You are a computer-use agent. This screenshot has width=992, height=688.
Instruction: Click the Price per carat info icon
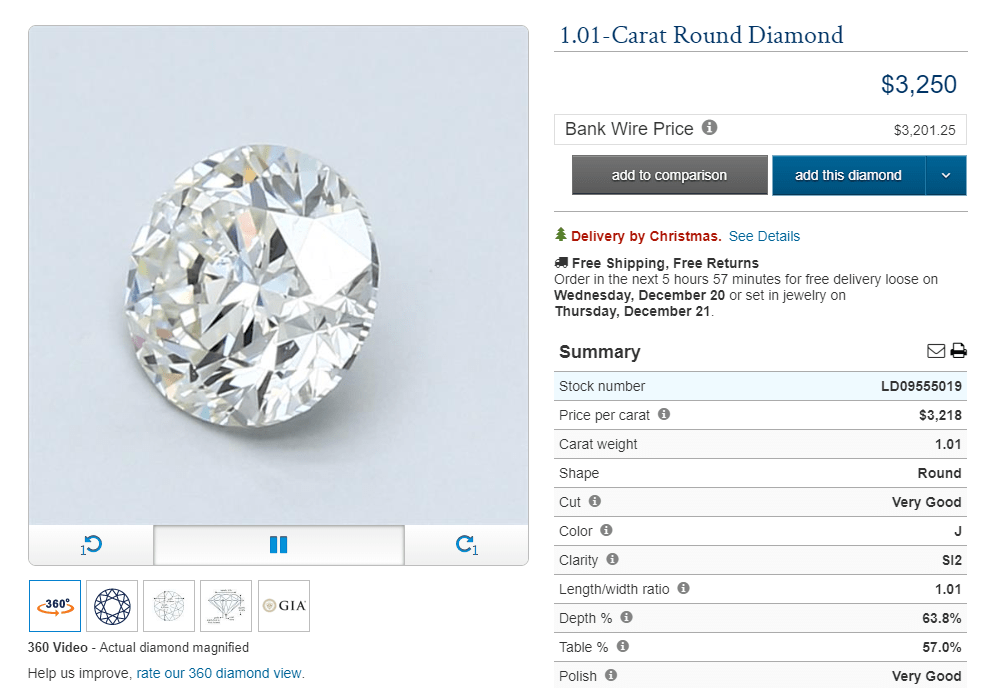click(662, 415)
